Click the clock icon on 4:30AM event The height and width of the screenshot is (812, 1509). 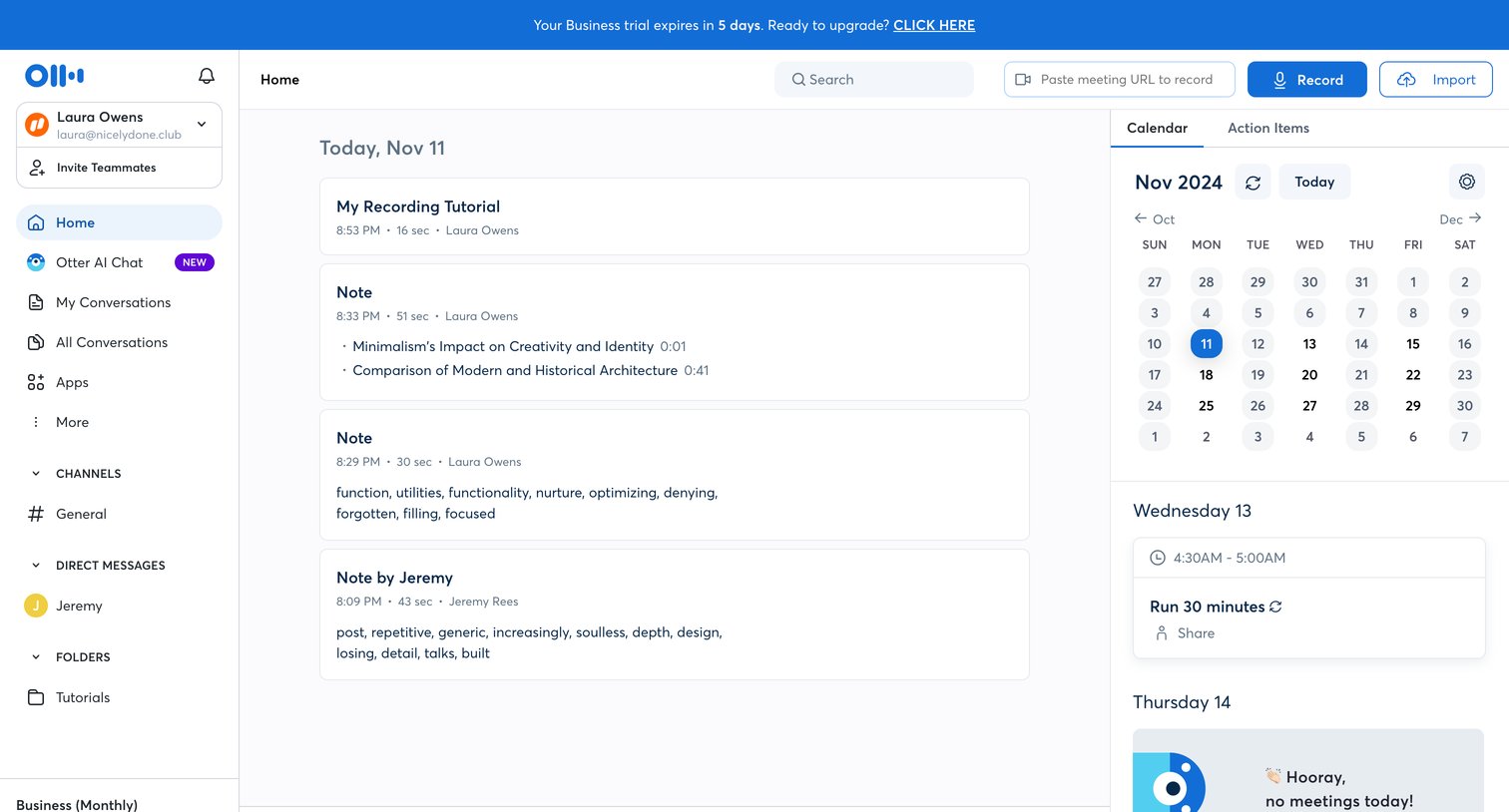tap(1158, 558)
